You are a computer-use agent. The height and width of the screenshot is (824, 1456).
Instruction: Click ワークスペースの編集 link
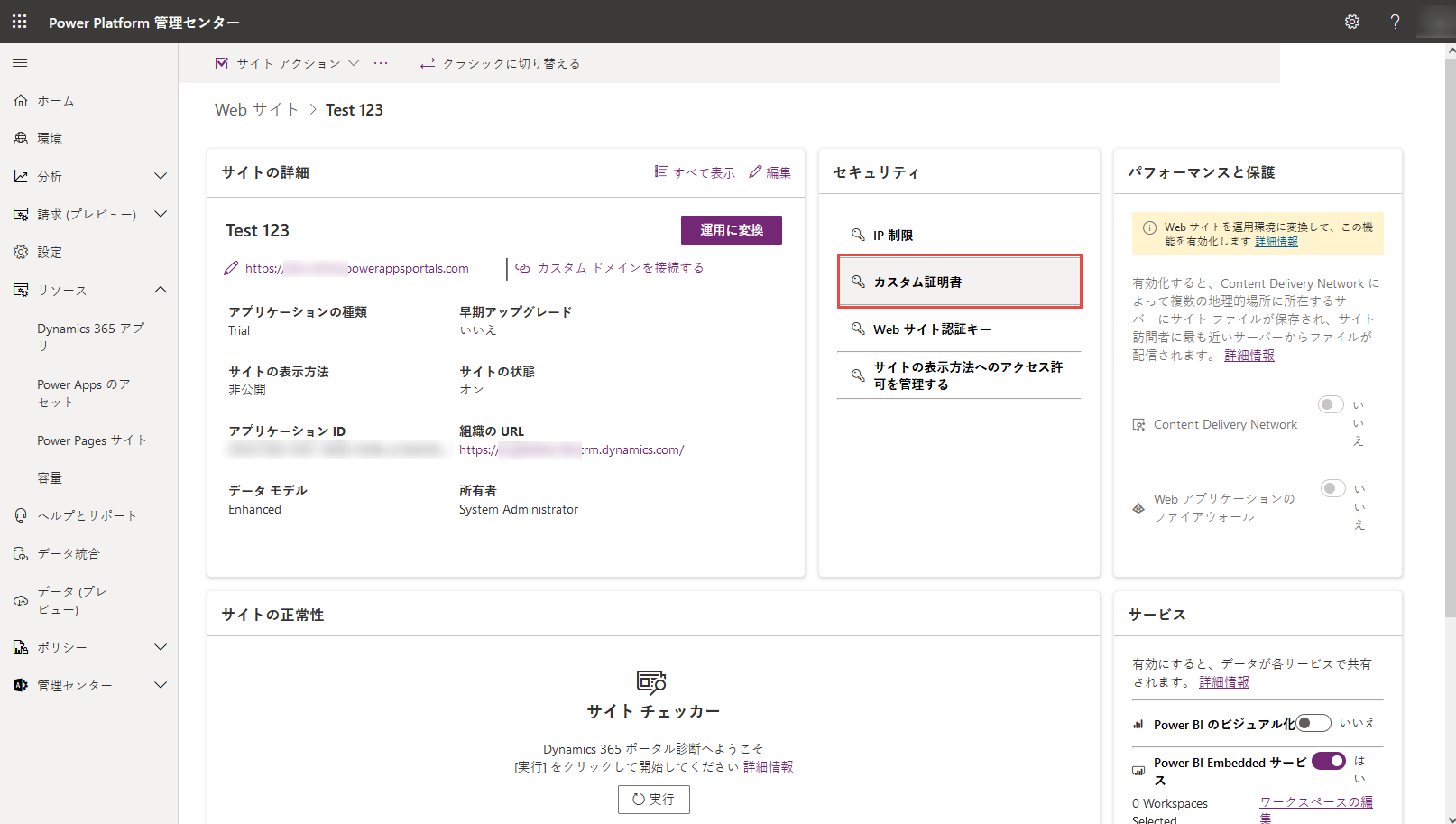(1316, 810)
